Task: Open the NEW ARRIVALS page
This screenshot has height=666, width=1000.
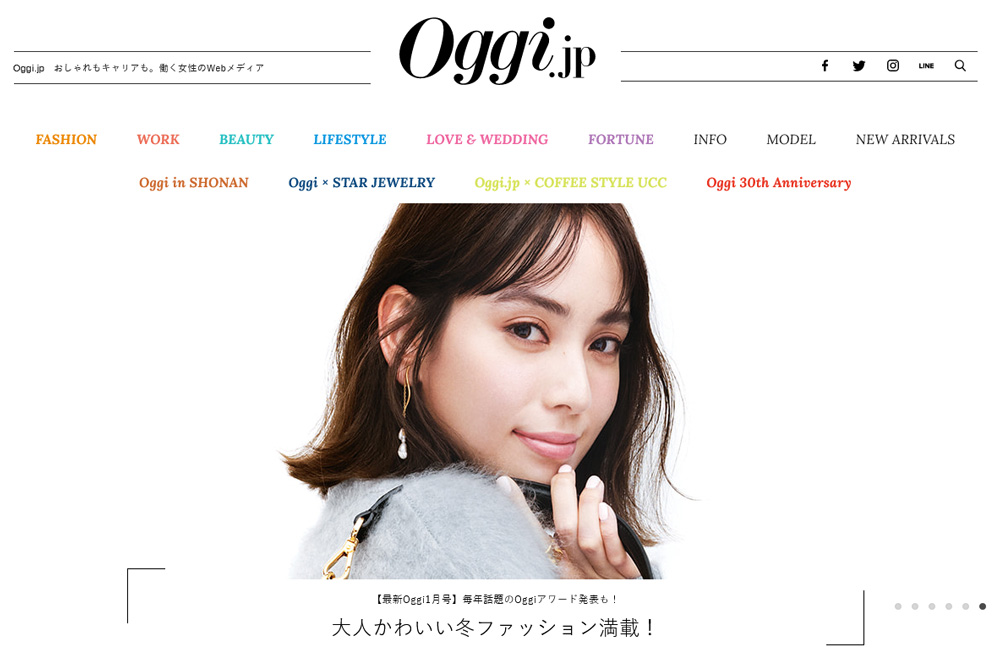Action: 905,139
